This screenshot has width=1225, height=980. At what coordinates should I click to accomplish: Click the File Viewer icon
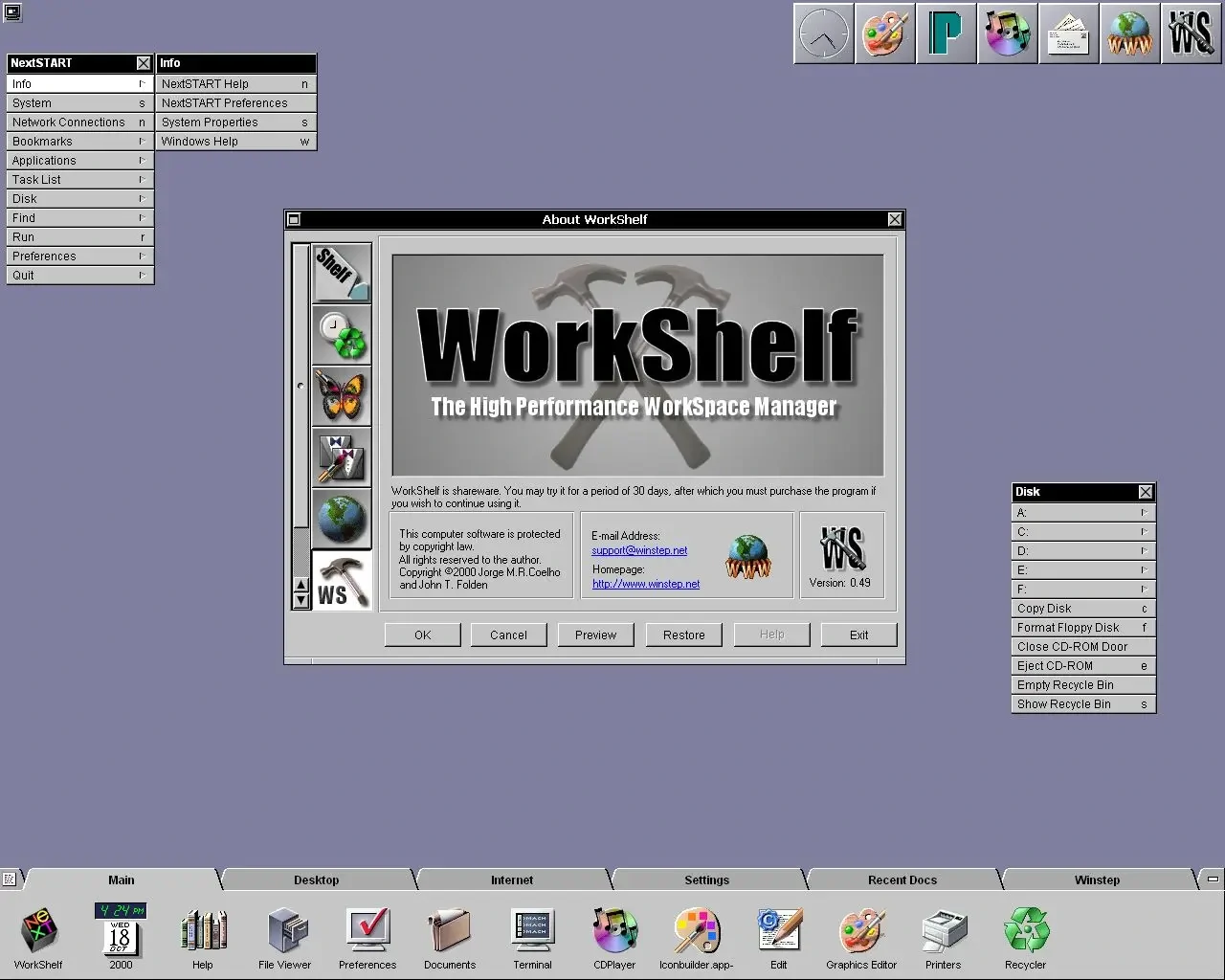pyautogui.click(x=285, y=932)
